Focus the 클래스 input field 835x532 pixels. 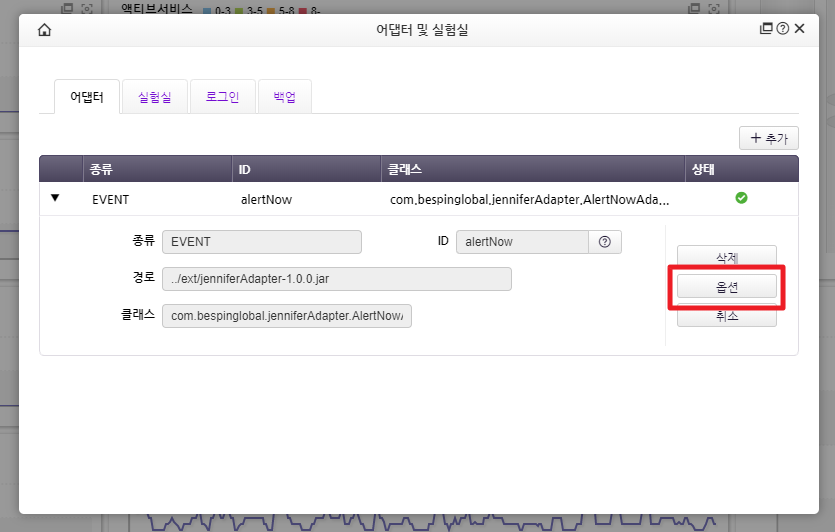point(286,316)
